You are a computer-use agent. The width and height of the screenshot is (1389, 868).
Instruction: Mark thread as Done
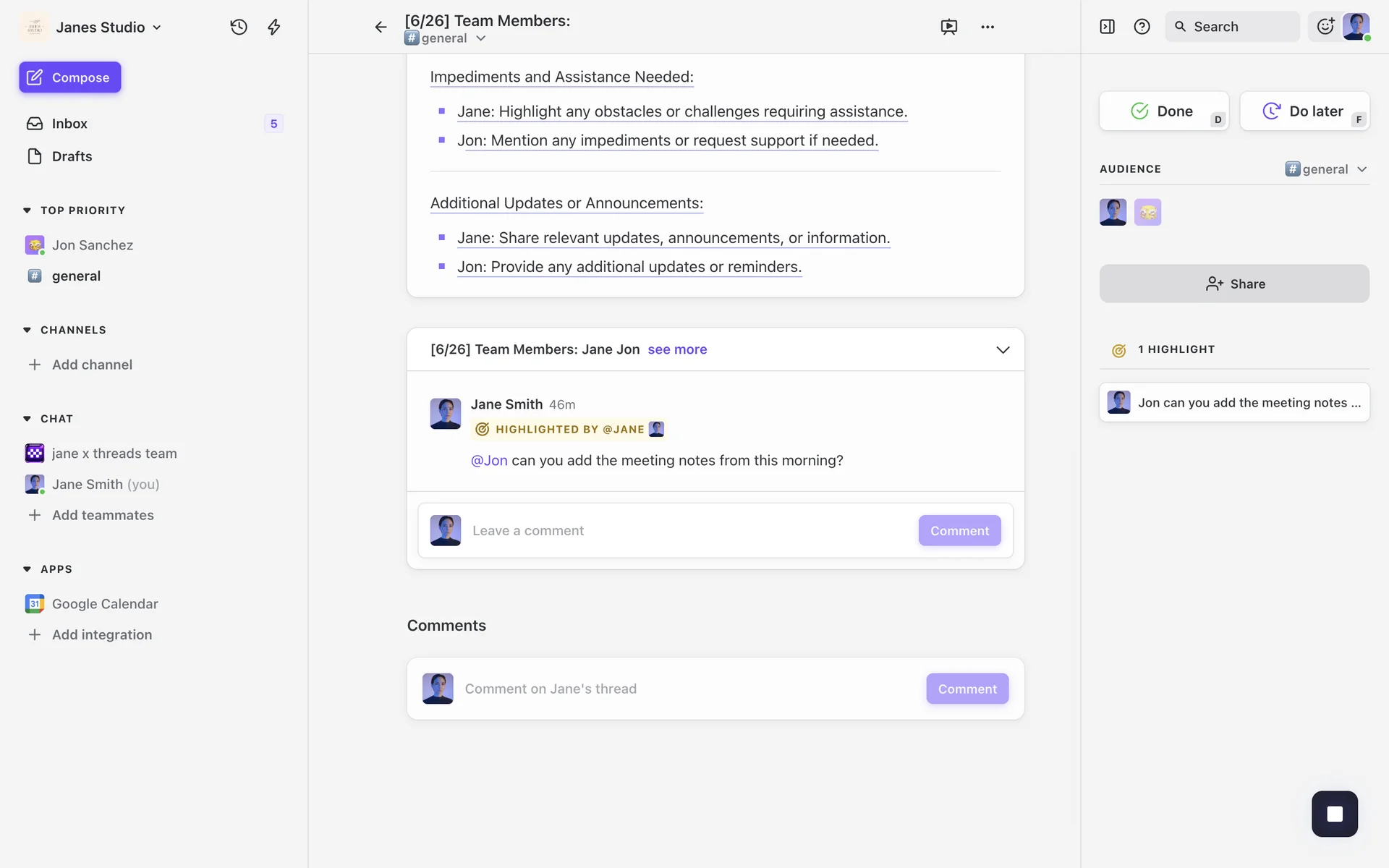[1163, 111]
